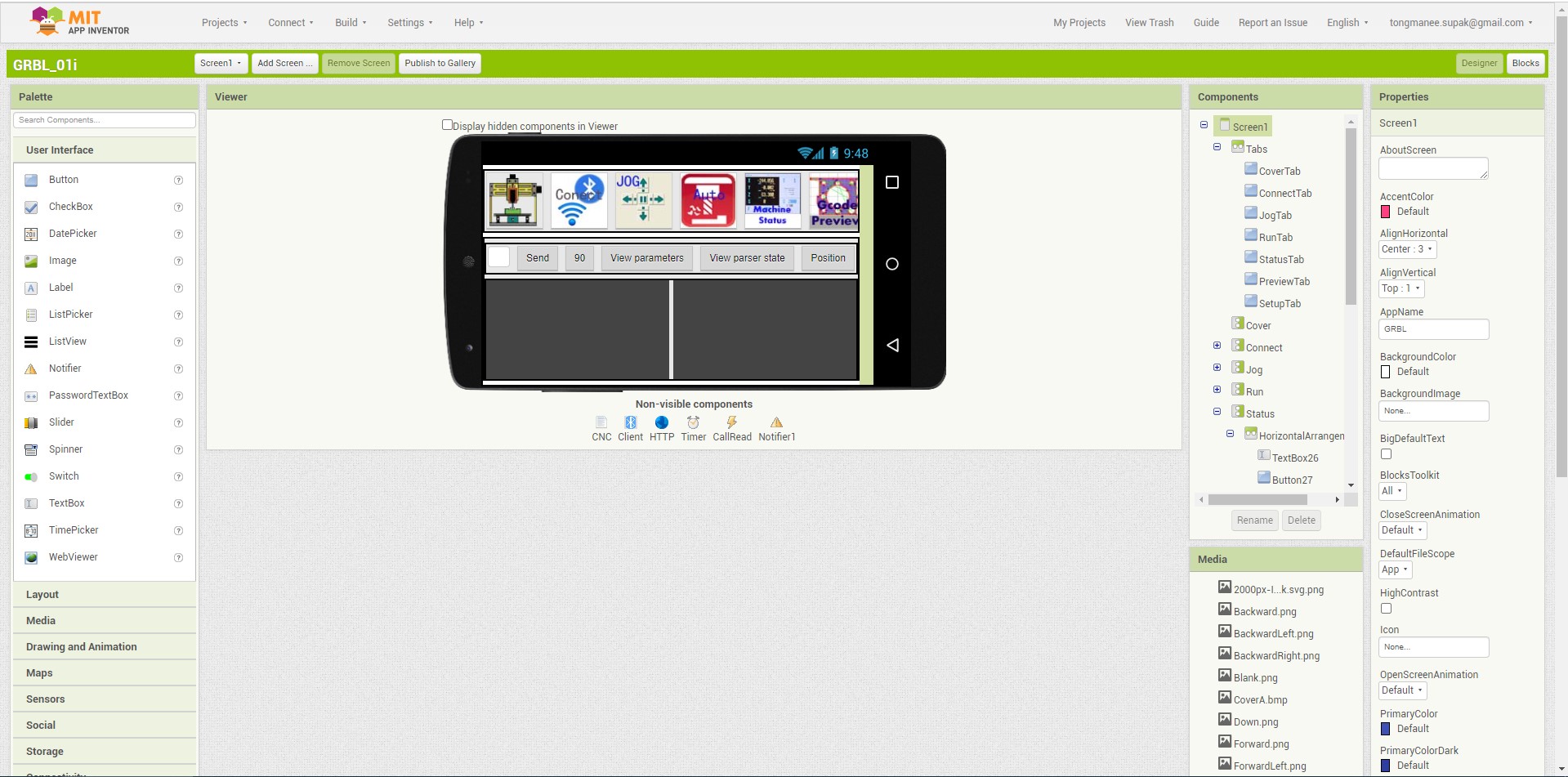Open the Build menu

351,23
